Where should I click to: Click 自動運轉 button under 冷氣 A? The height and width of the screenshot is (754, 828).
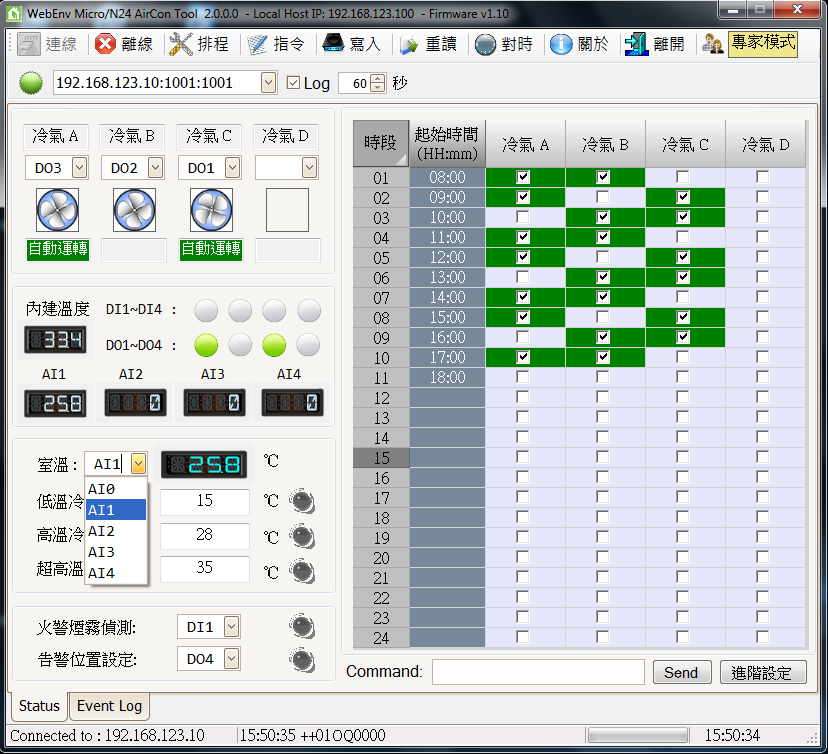coord(58,249)
